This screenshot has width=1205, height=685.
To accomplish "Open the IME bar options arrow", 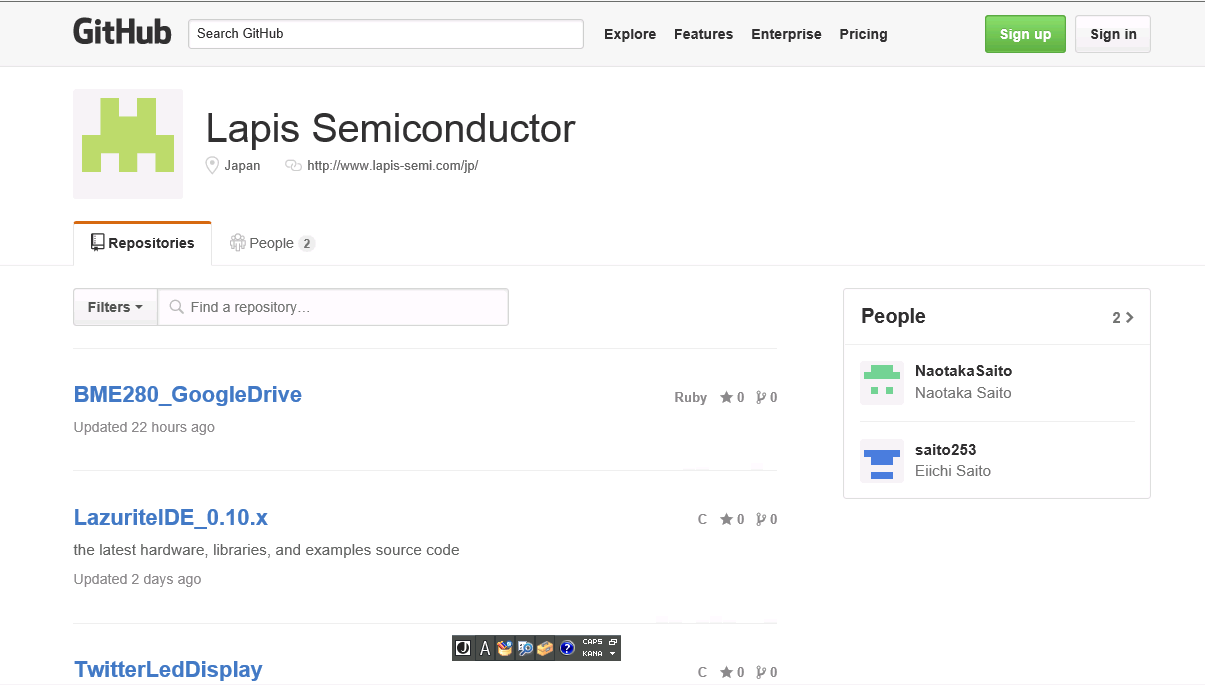I will (612, 653).
